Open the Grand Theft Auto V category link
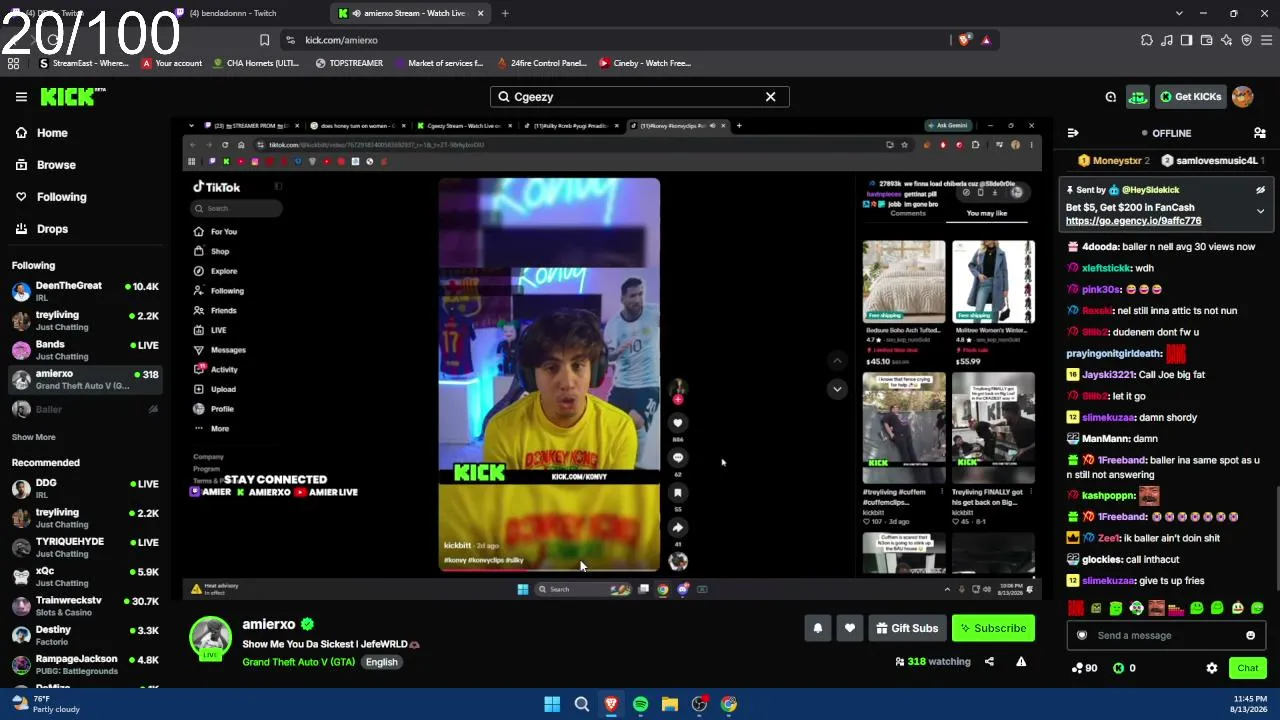Screen dimensions: 1280x720 (x=298, y=662)
